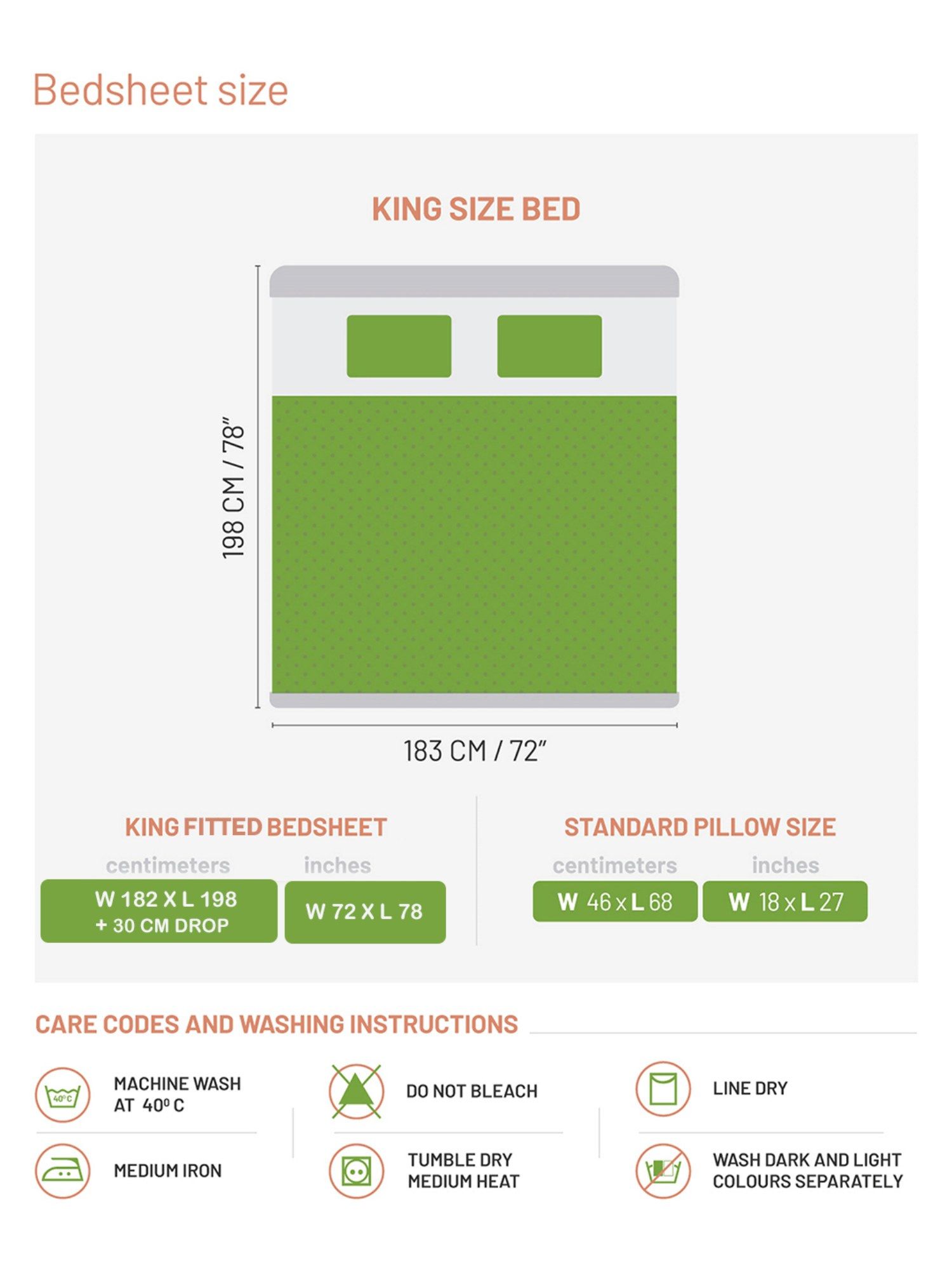The image size is (952, 1270).
Task: Click the machine wash 40°C icon
Action: 63,1095
